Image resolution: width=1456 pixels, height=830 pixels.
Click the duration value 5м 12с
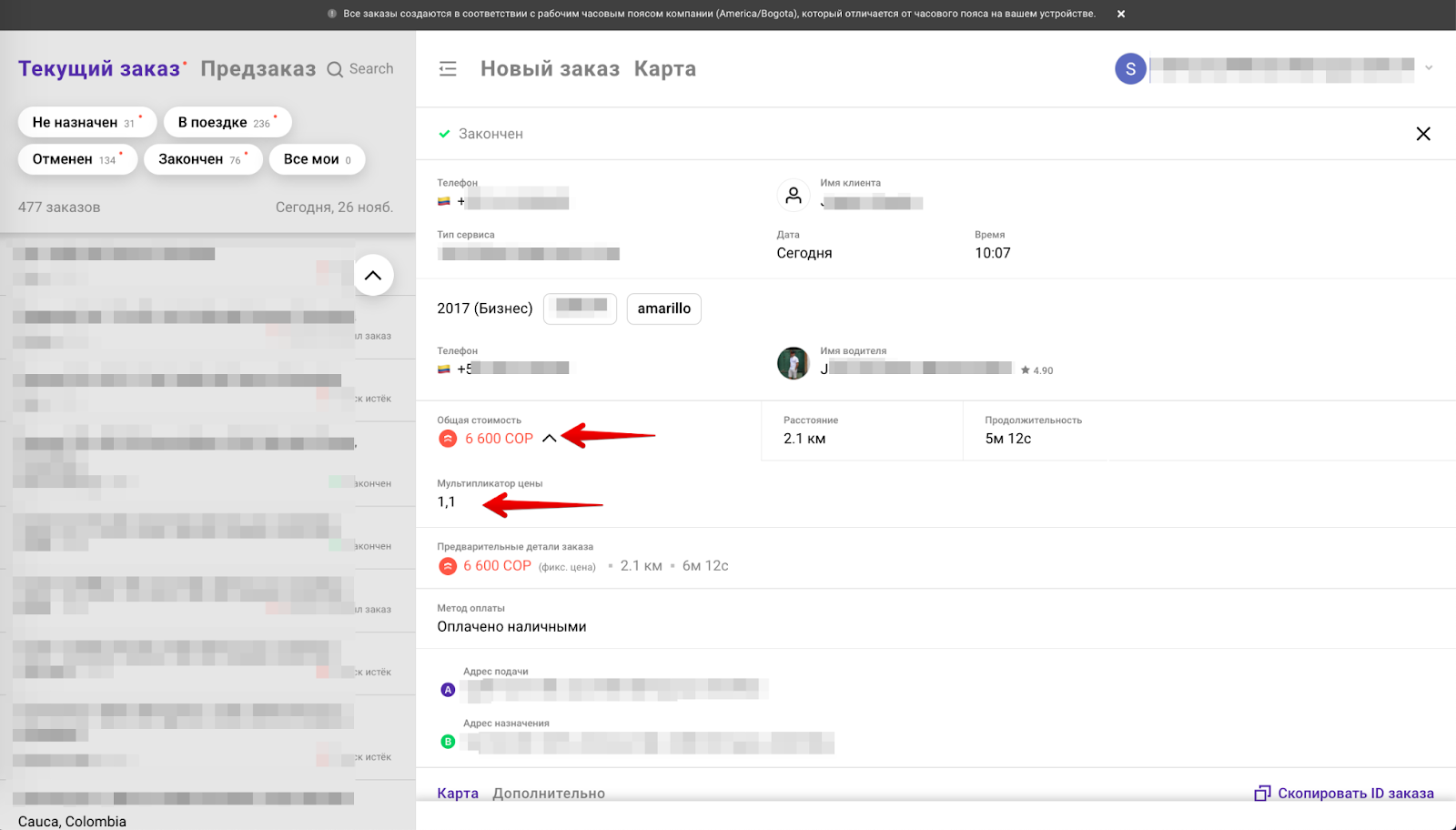coord(1008,439)
